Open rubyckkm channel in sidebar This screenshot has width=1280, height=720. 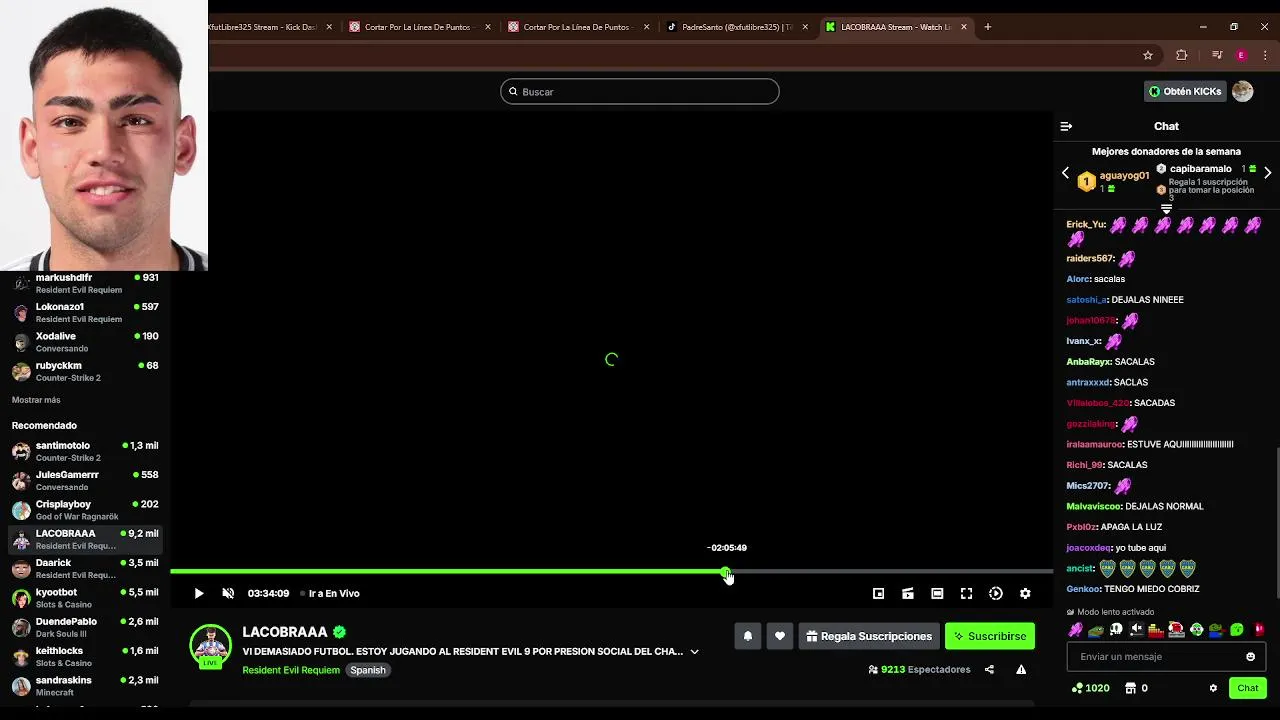point(85,371)
